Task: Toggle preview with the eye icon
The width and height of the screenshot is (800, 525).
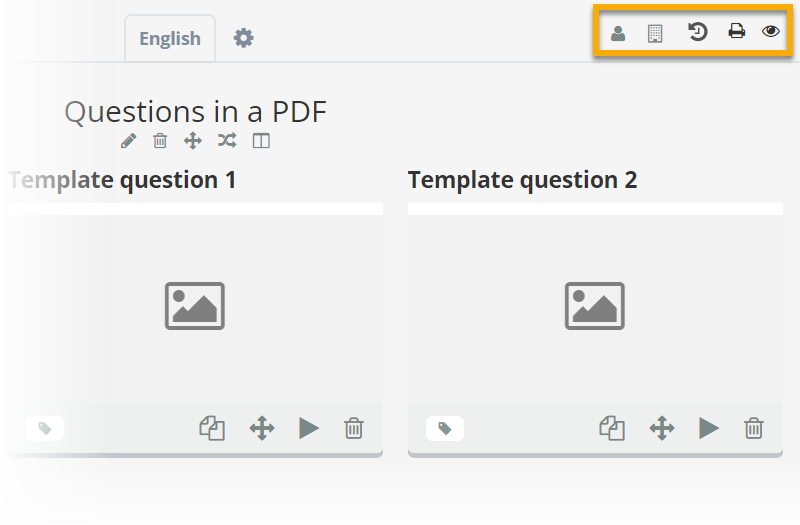Action: (770, 31)
